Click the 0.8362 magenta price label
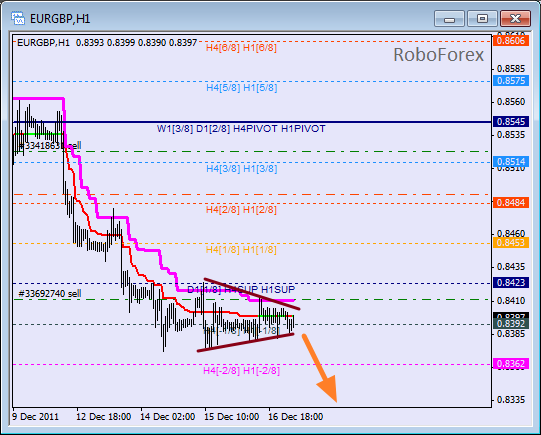The height and width of the screenshot is (435, 541). [x=511, y=364]
